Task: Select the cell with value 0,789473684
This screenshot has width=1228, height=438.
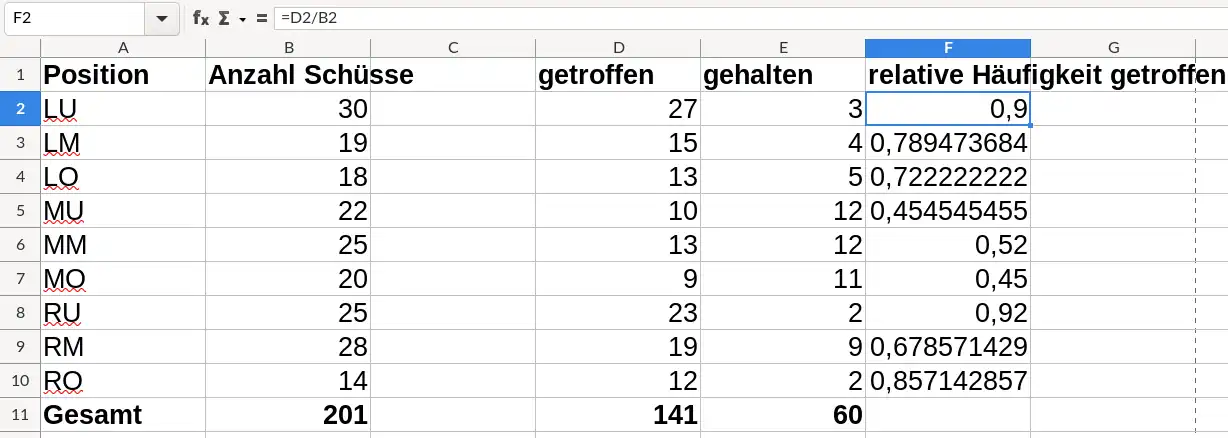Action: [947, 143]
